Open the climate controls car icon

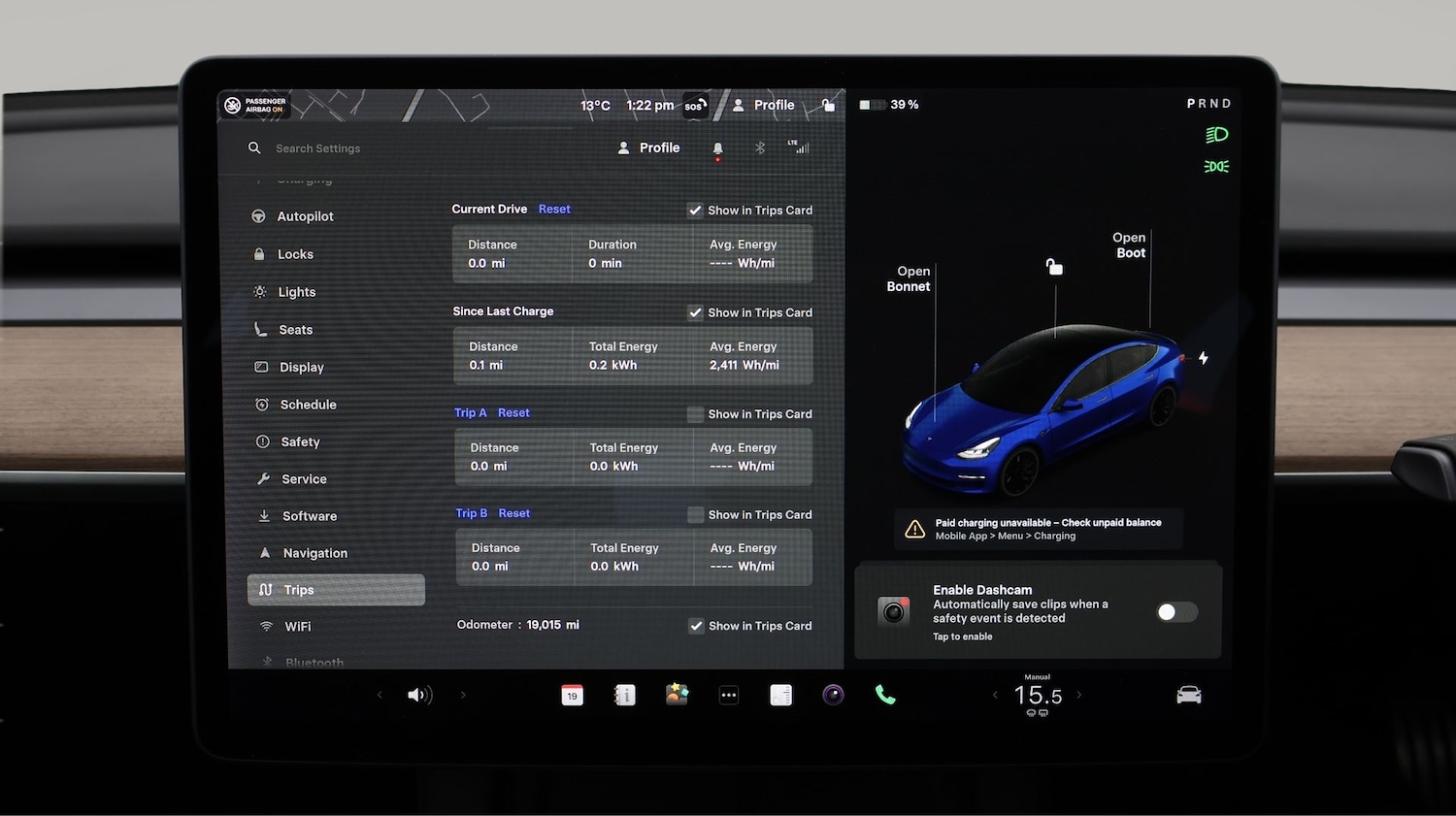(x=1188, y=695)
